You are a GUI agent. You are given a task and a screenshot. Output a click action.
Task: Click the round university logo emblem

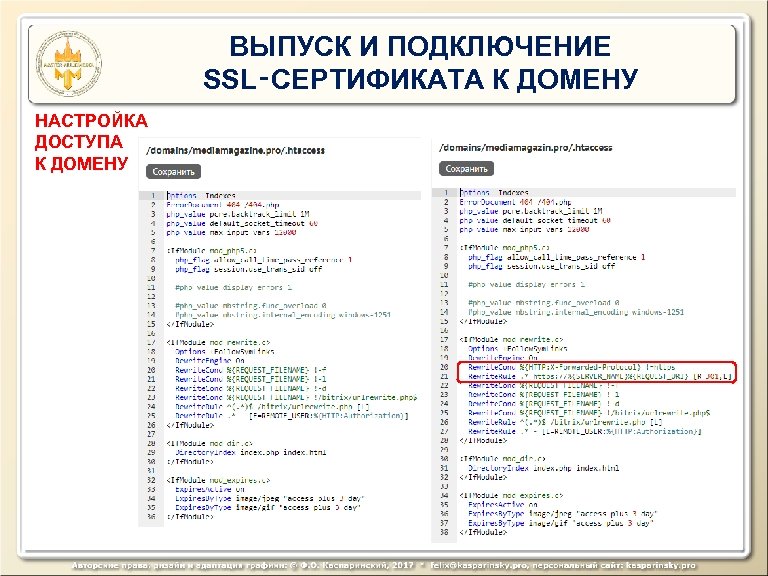coord(69,64)
